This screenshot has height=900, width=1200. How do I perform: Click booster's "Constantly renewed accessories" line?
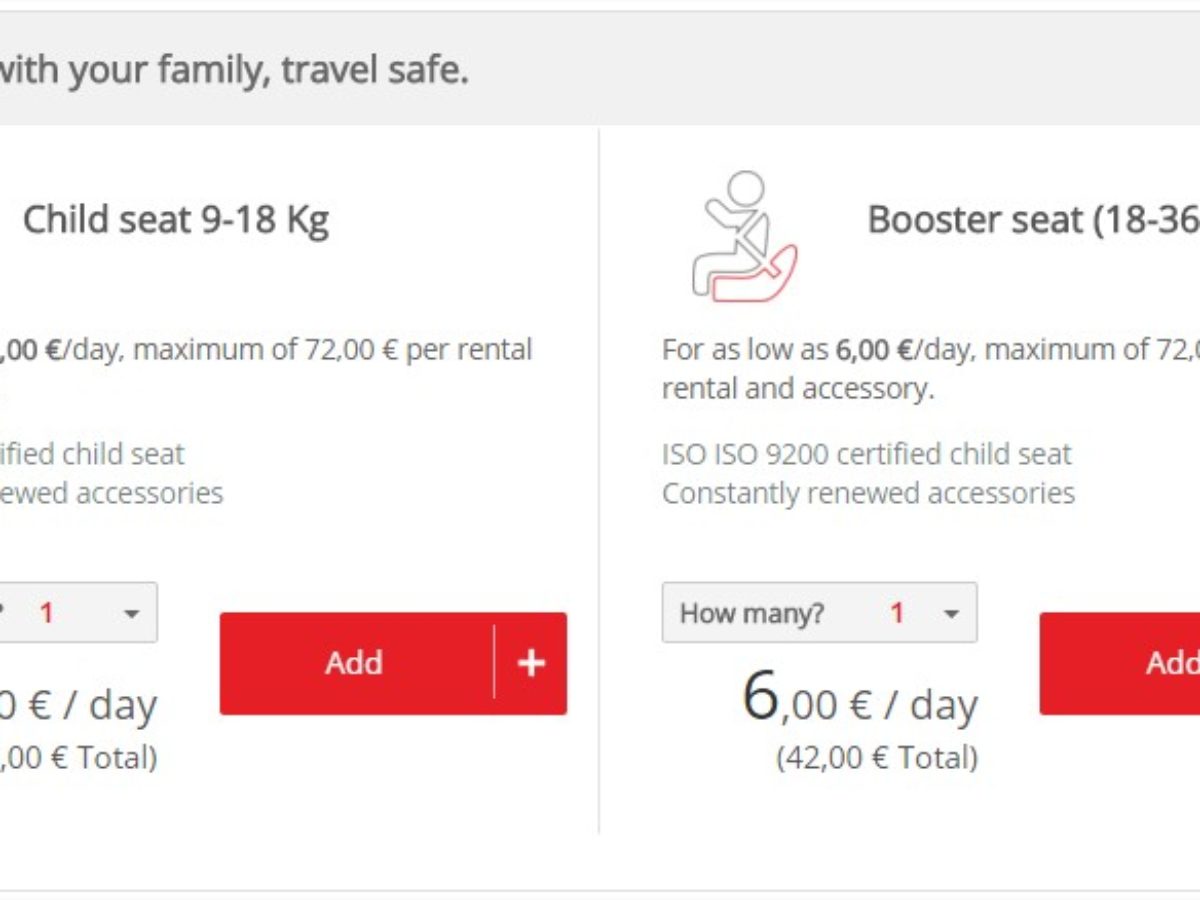click(x=869, y=493)
